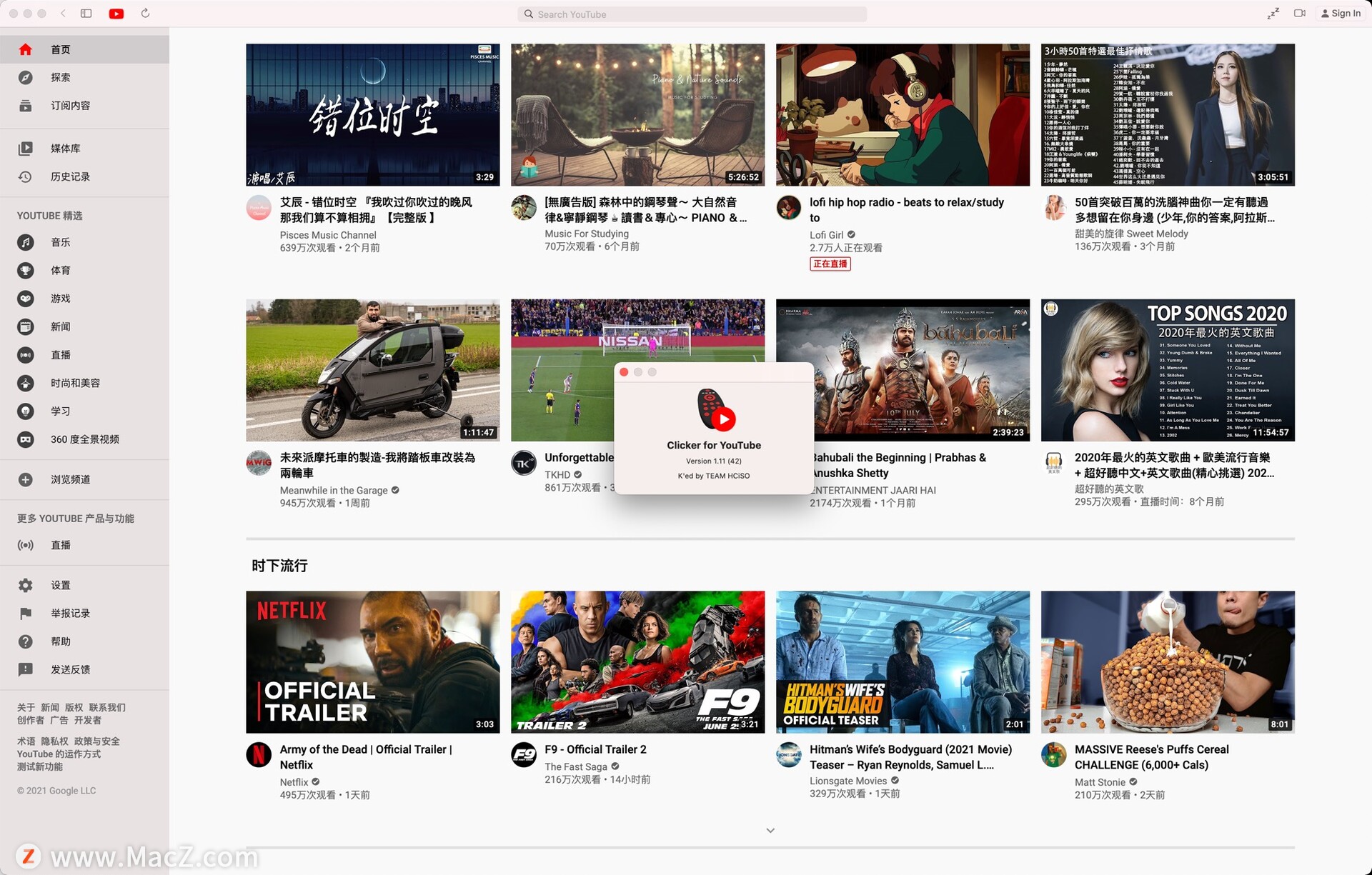Click the 游戏 gaming icon

[x=26, y=299]
